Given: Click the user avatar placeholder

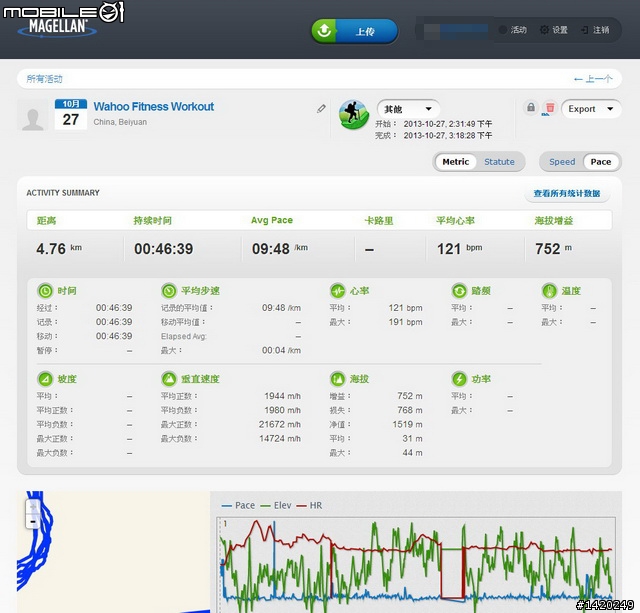Looking at the screenshot, I should tap(32, 115).
